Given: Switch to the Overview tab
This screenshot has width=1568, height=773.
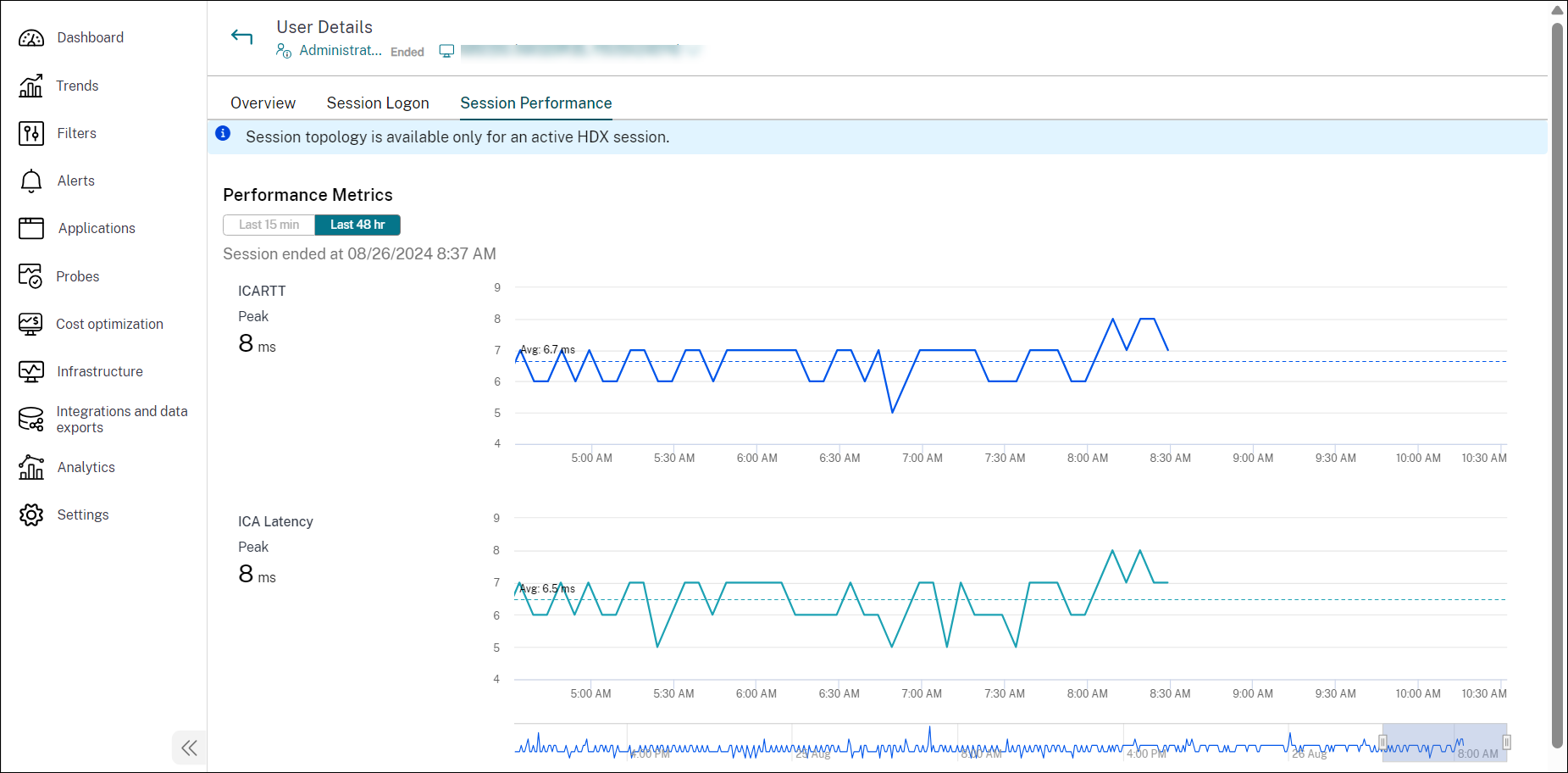Looking at the screenshot, I should (263, 103).
